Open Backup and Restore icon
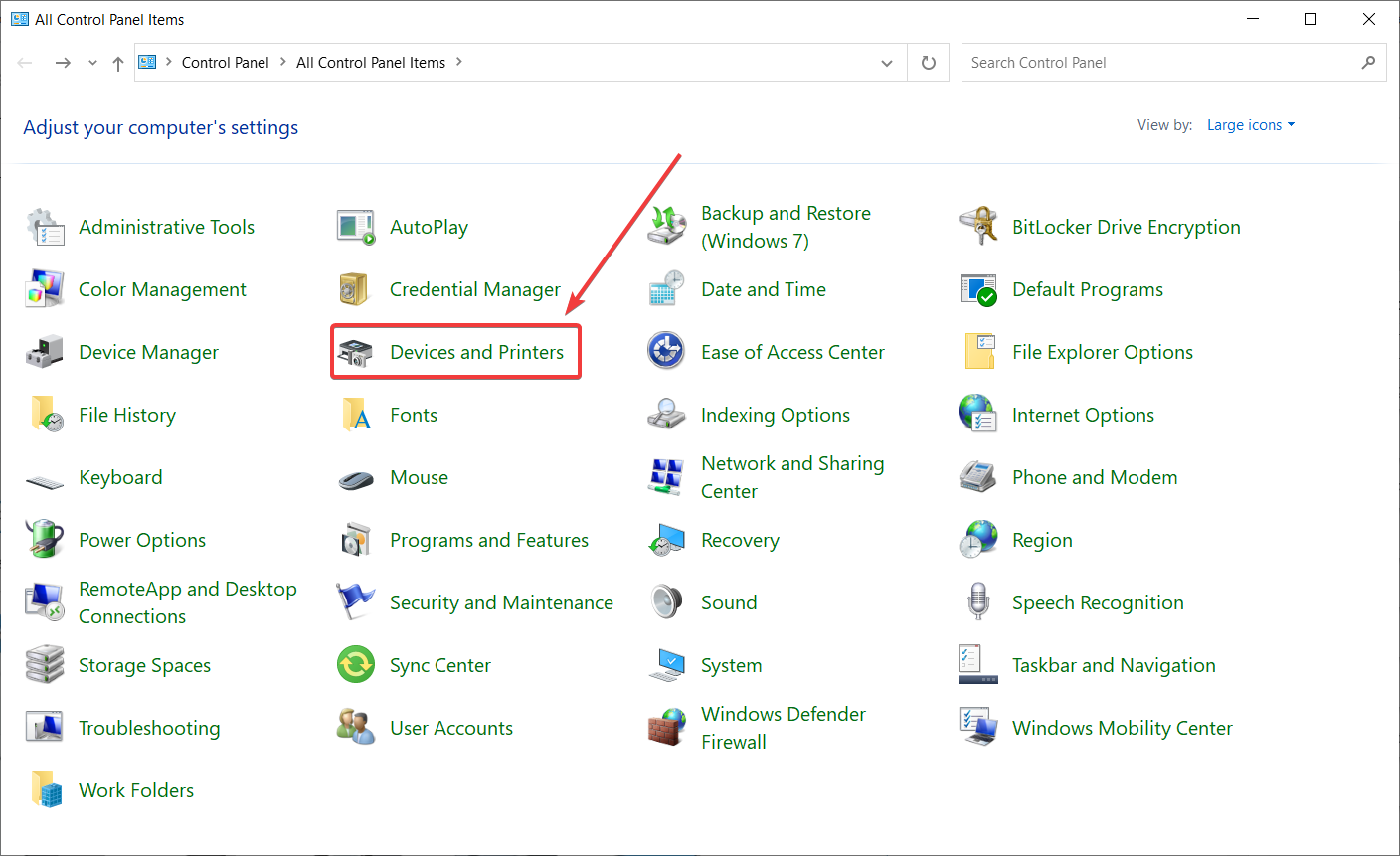 (x=667, y=227)
